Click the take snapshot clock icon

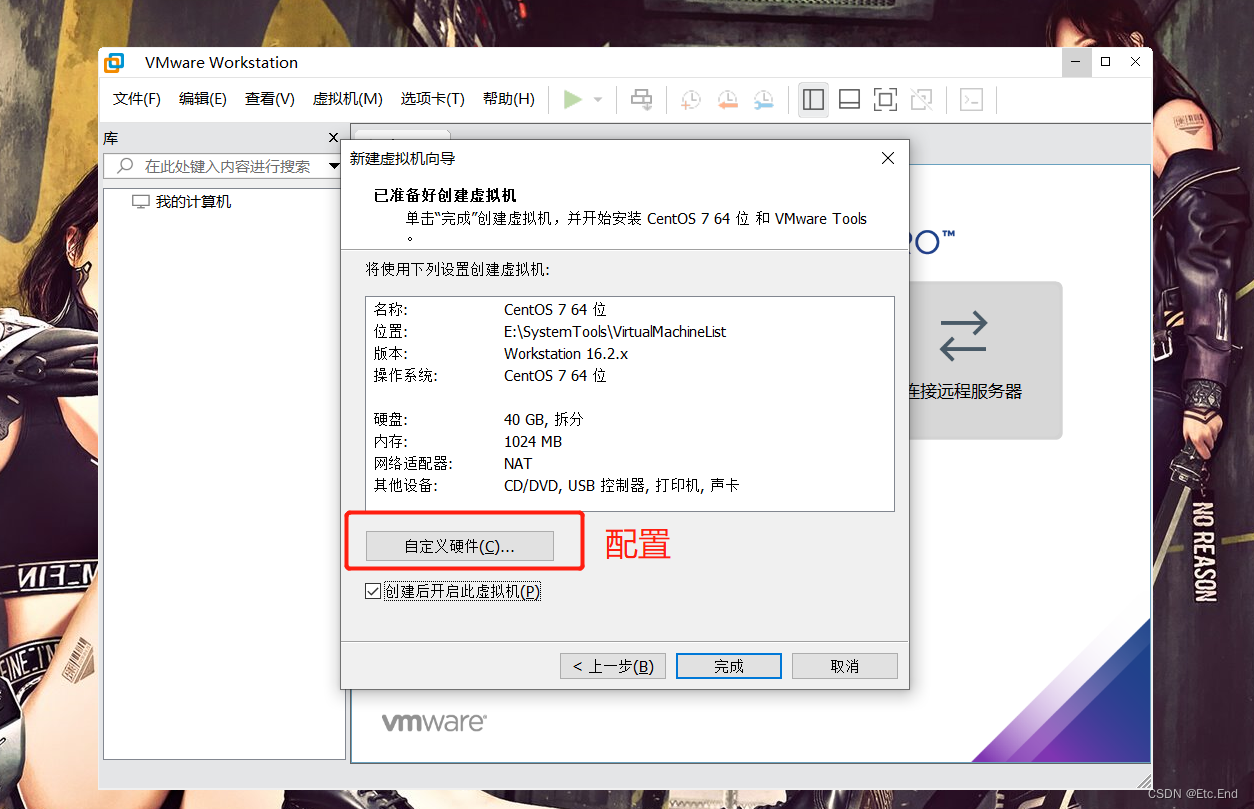pos(691,99)
